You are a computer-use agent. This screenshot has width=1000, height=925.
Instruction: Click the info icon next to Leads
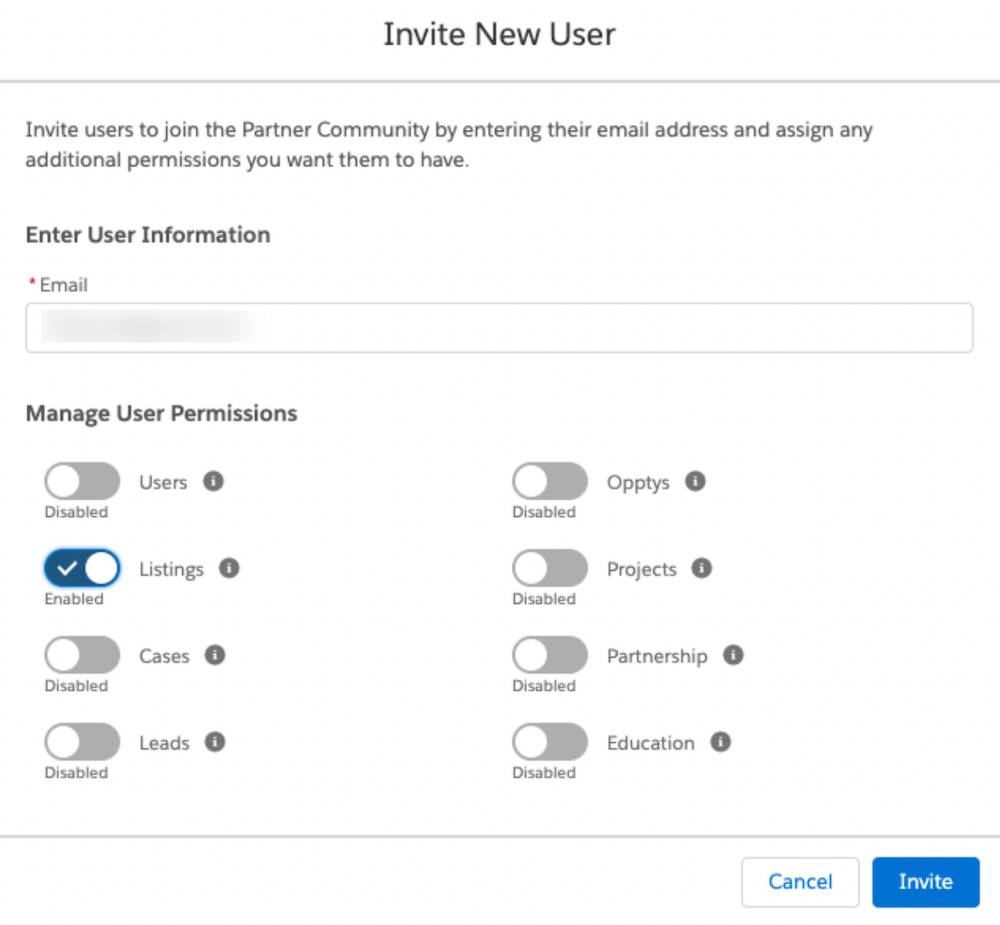215,743
